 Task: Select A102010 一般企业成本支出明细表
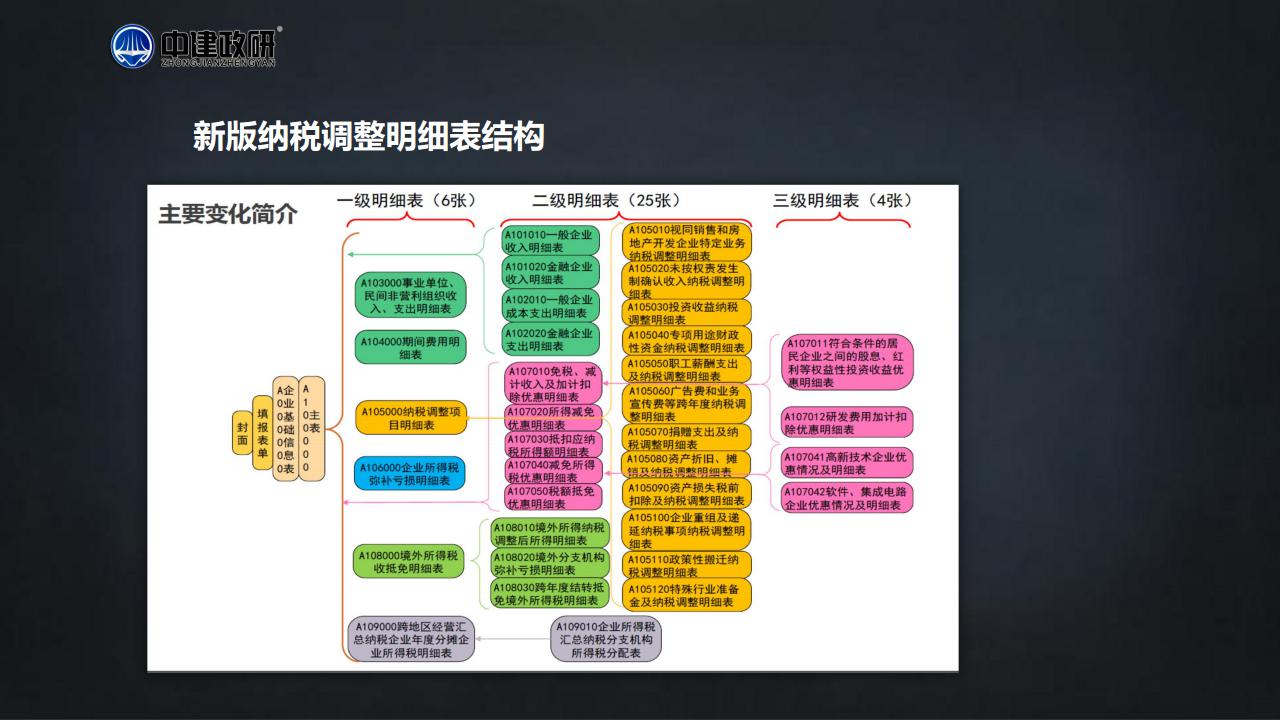[550, 306]
